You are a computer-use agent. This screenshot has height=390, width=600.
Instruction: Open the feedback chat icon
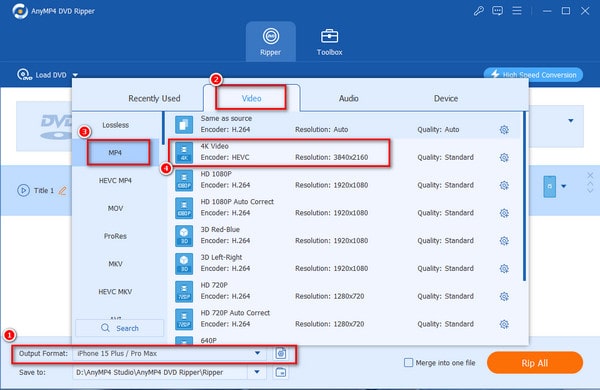pyautogui.click(x=497, y=11)
